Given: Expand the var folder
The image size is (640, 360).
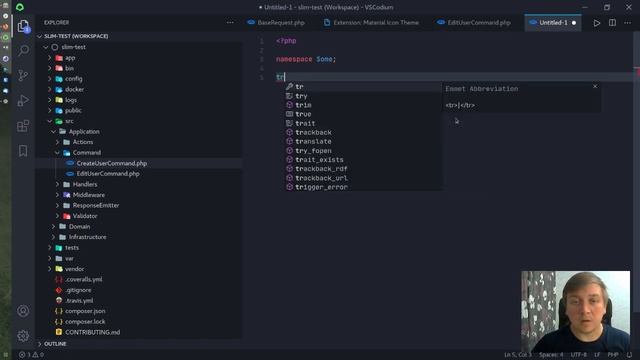Looking at the screenshot, I should [140, 258].
